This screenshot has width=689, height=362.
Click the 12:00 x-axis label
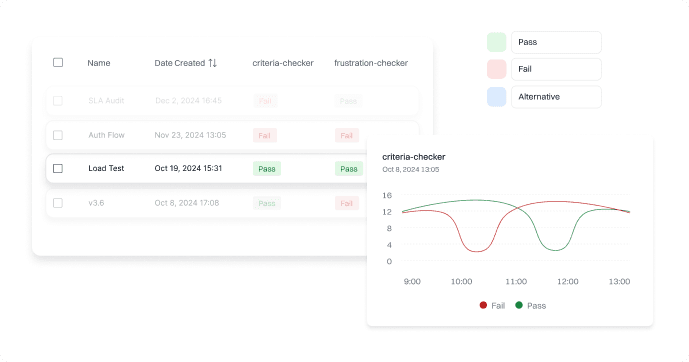pyautogui.click(x=568, y=281)
